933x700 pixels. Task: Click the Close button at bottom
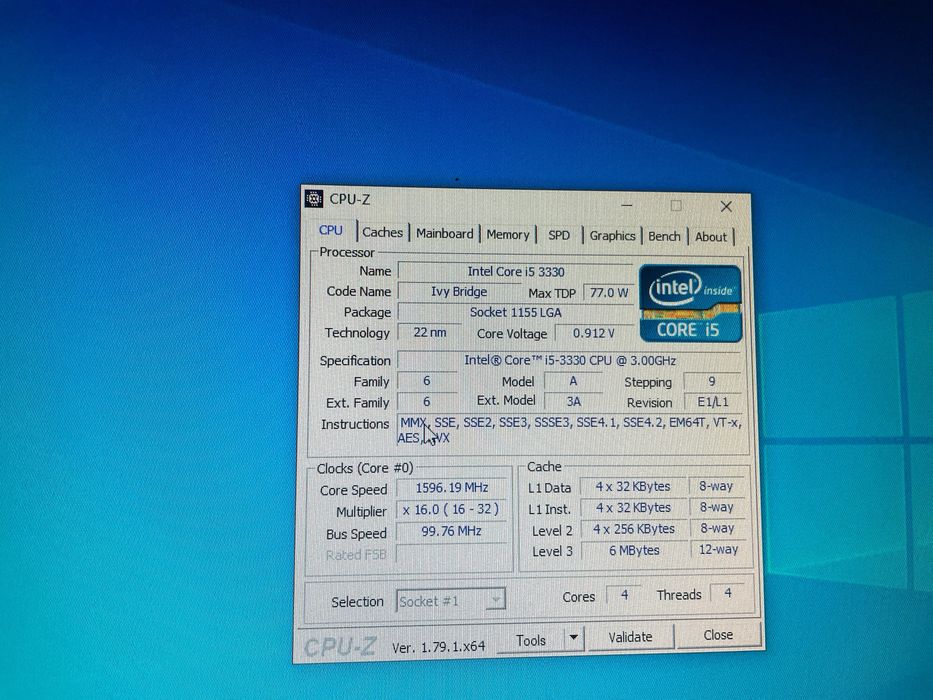(718, 635)
